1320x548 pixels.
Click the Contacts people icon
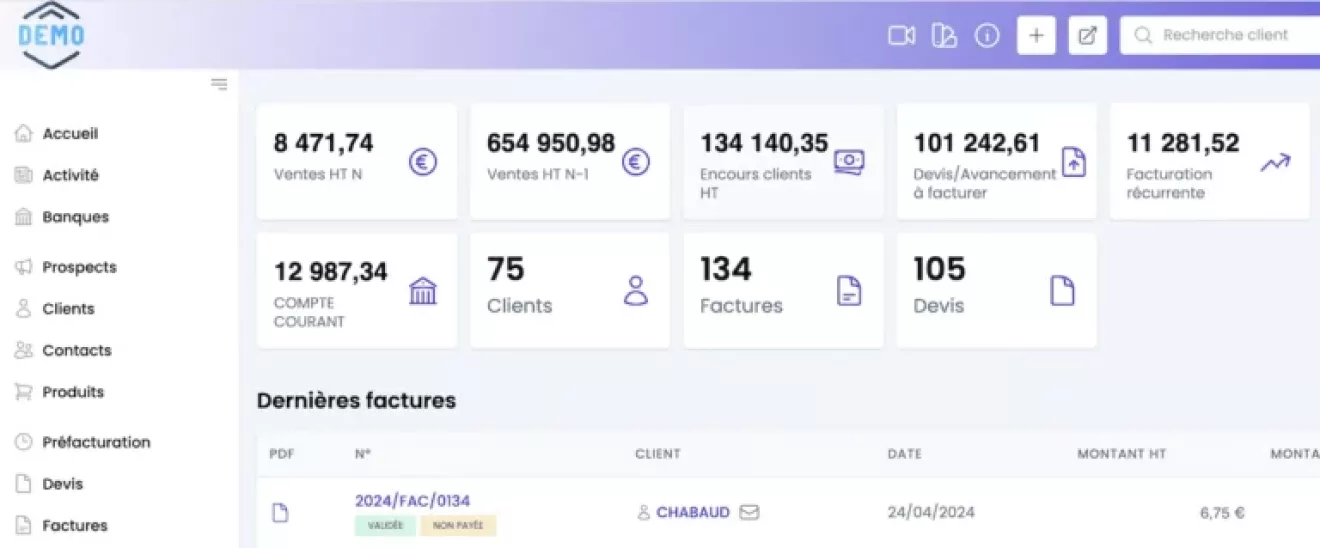pos(23,350)
